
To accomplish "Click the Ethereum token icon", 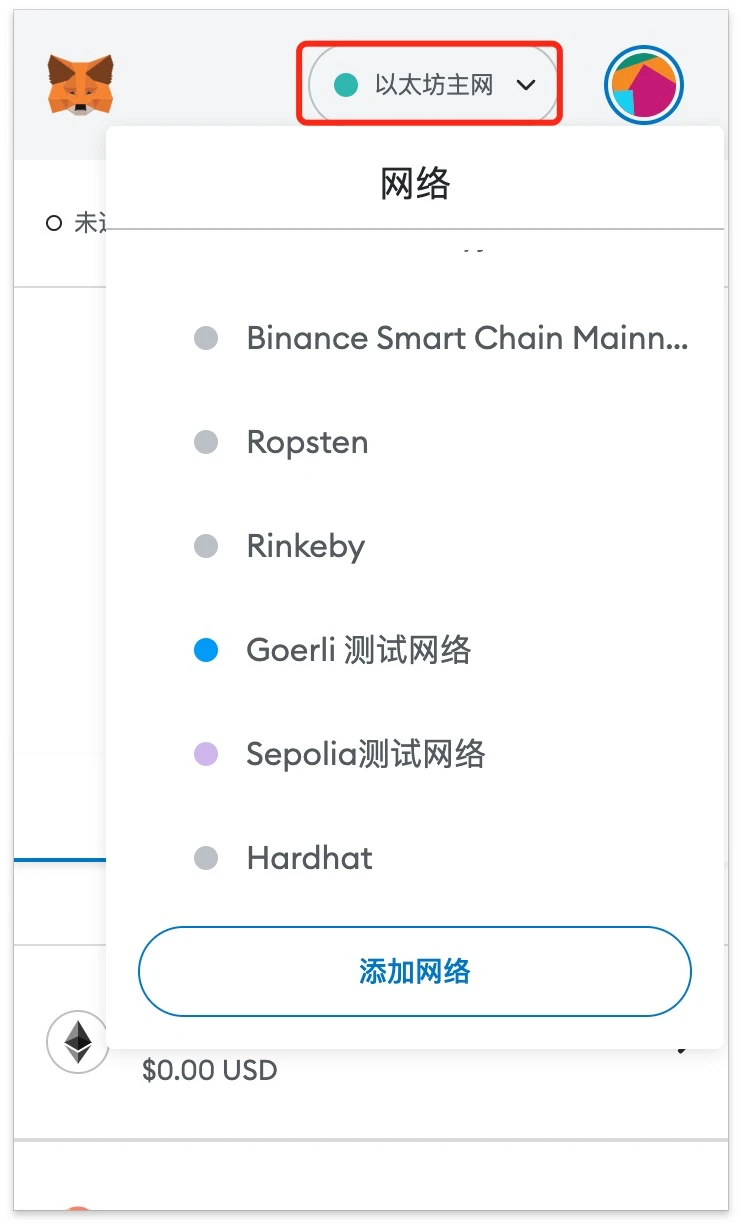I will pyautogui.click(x=77, y=1041).
